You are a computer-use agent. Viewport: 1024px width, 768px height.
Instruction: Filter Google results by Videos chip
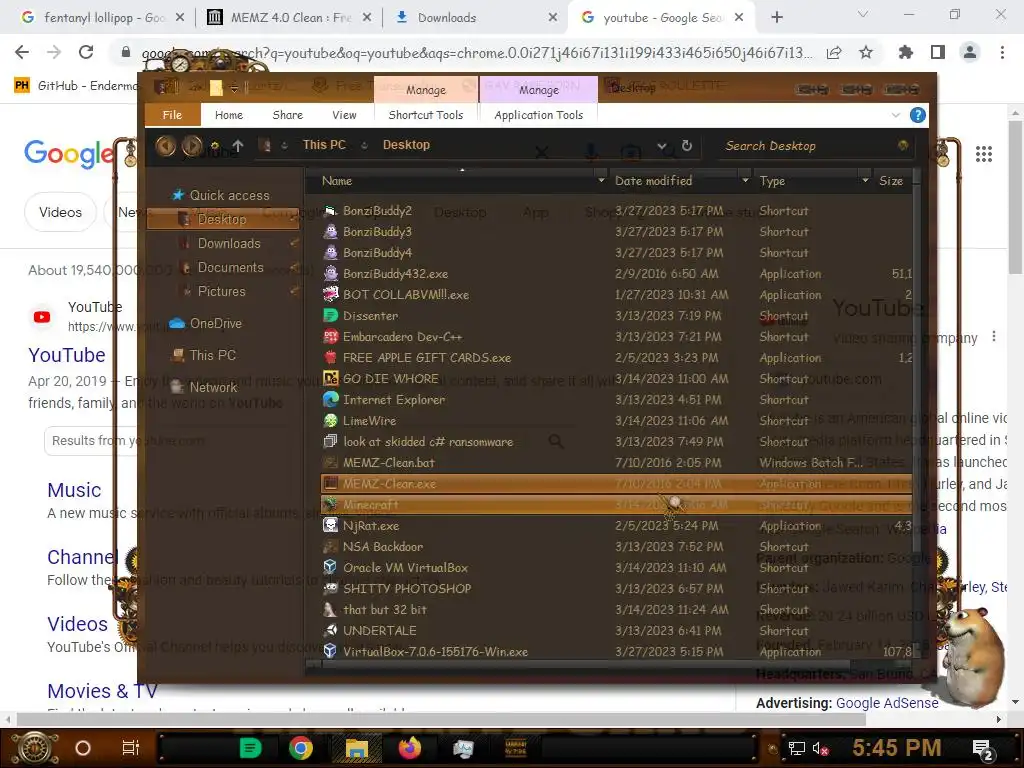tap(60, 212)
